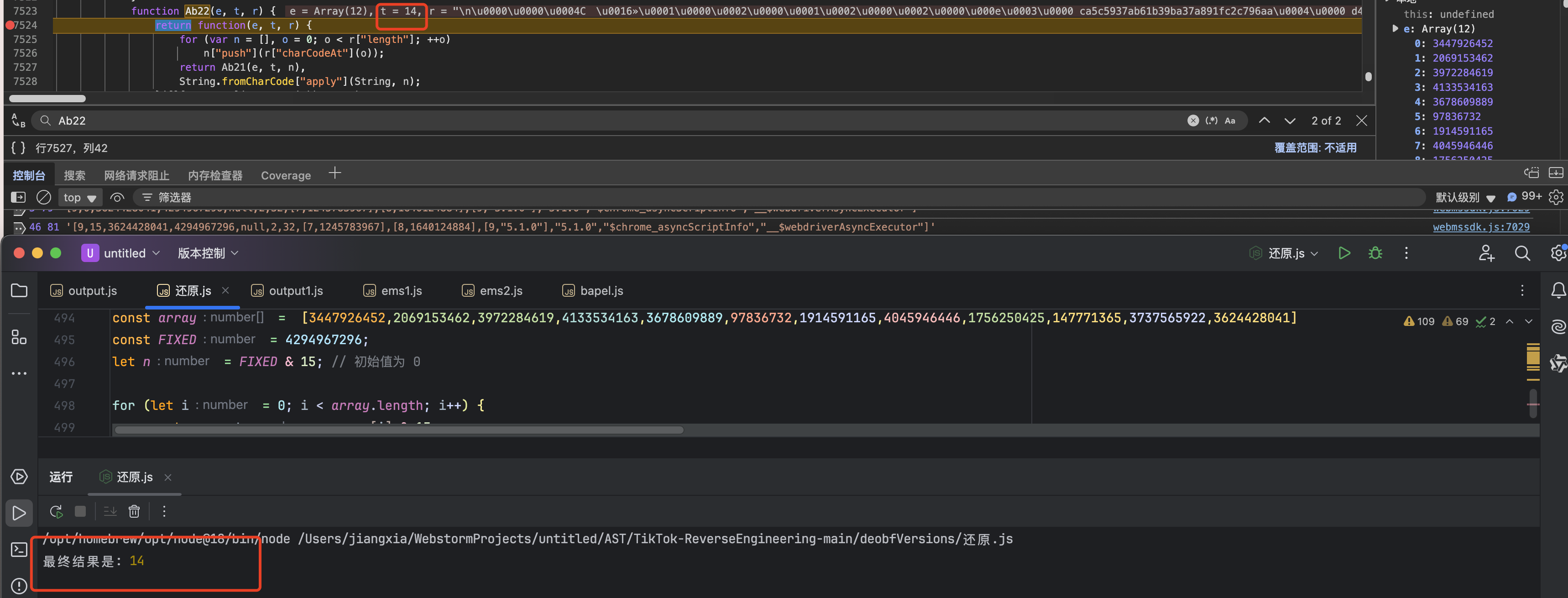
Task: Open the 搜索 drawer tab
Action: click(74, 175)
